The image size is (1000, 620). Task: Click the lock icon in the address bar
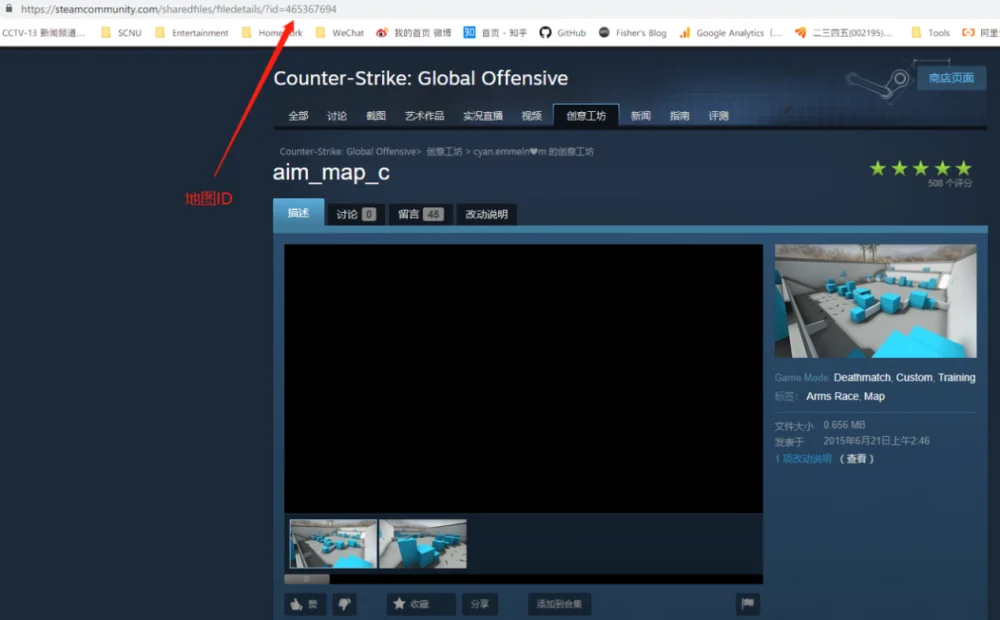point(9,8)
